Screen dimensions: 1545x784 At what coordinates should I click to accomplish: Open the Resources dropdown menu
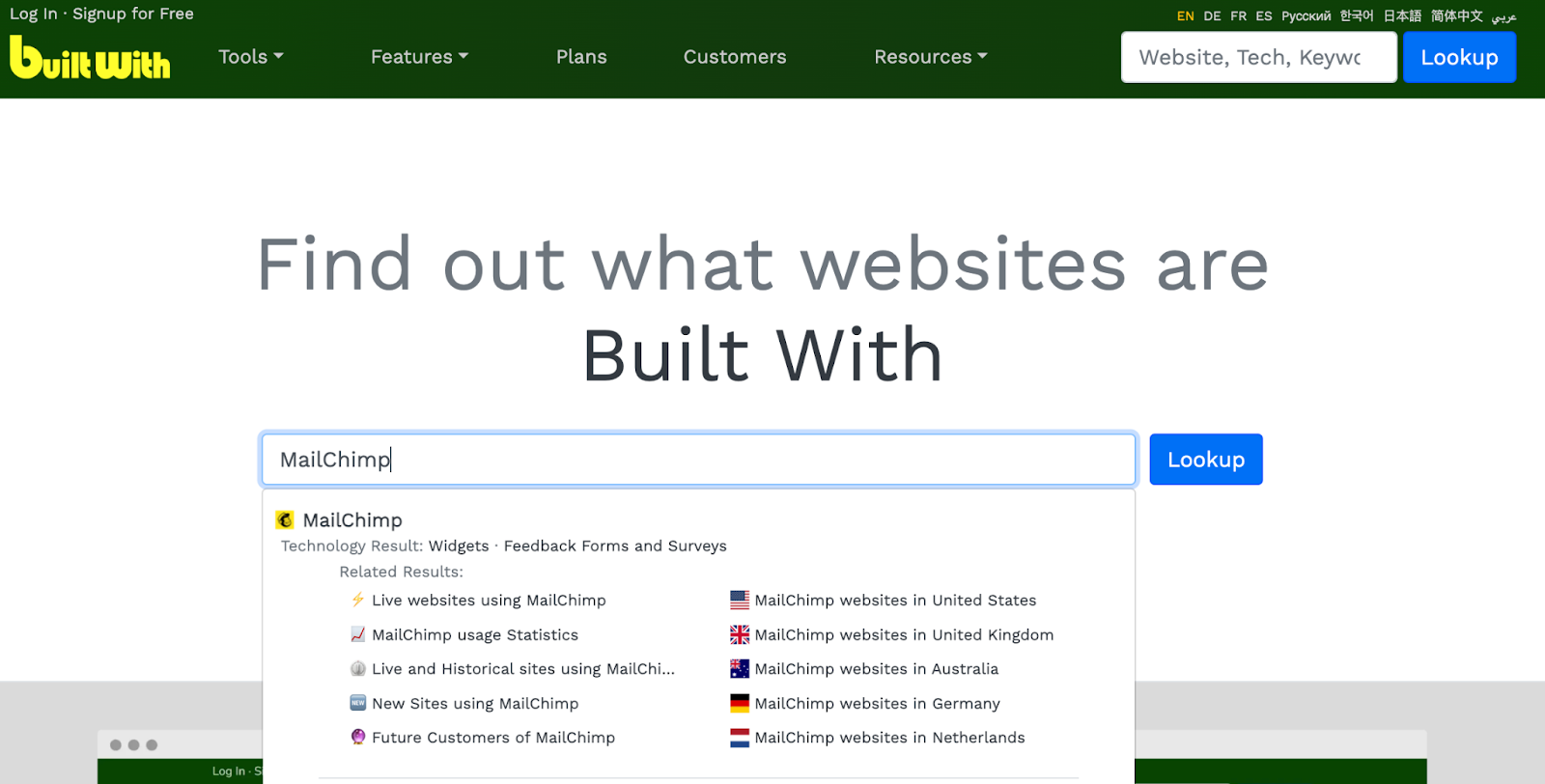[x=931, y=57]
